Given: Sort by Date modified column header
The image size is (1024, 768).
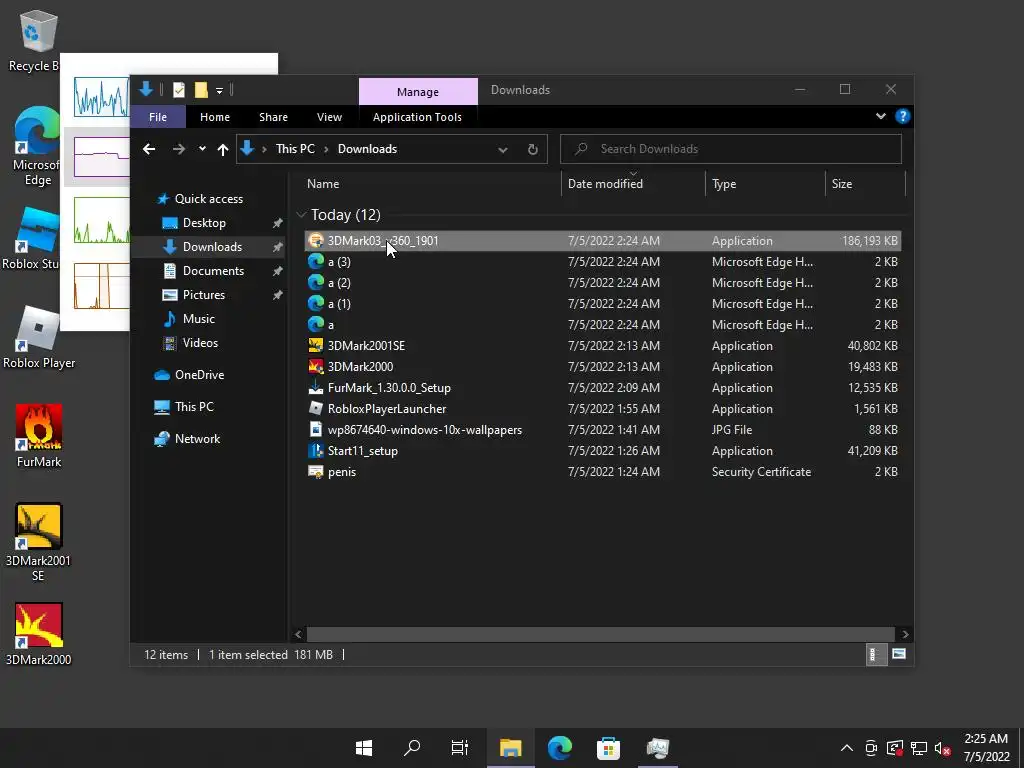Looking at the screenshot, I should click(x=633, y=184).
